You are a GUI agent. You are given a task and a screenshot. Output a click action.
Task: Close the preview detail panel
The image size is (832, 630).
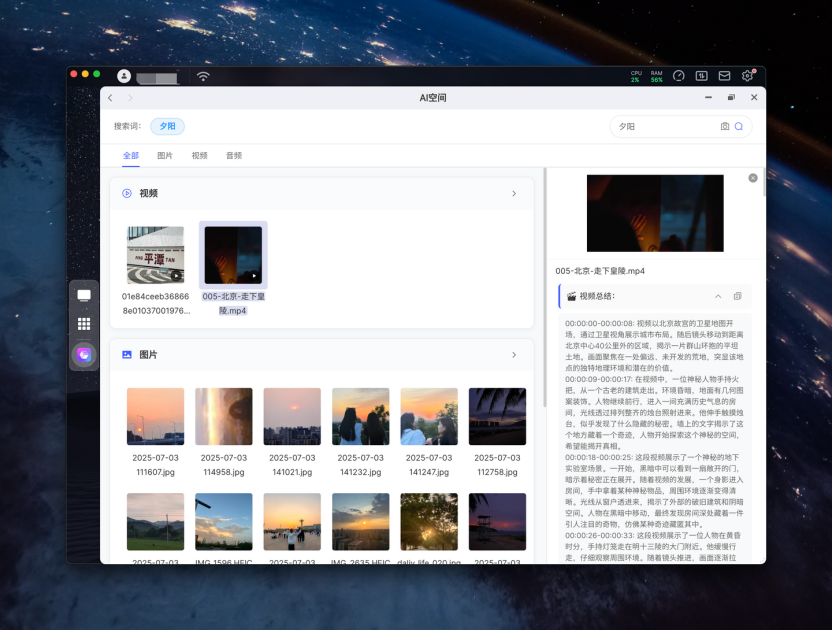tap(753, 178)
